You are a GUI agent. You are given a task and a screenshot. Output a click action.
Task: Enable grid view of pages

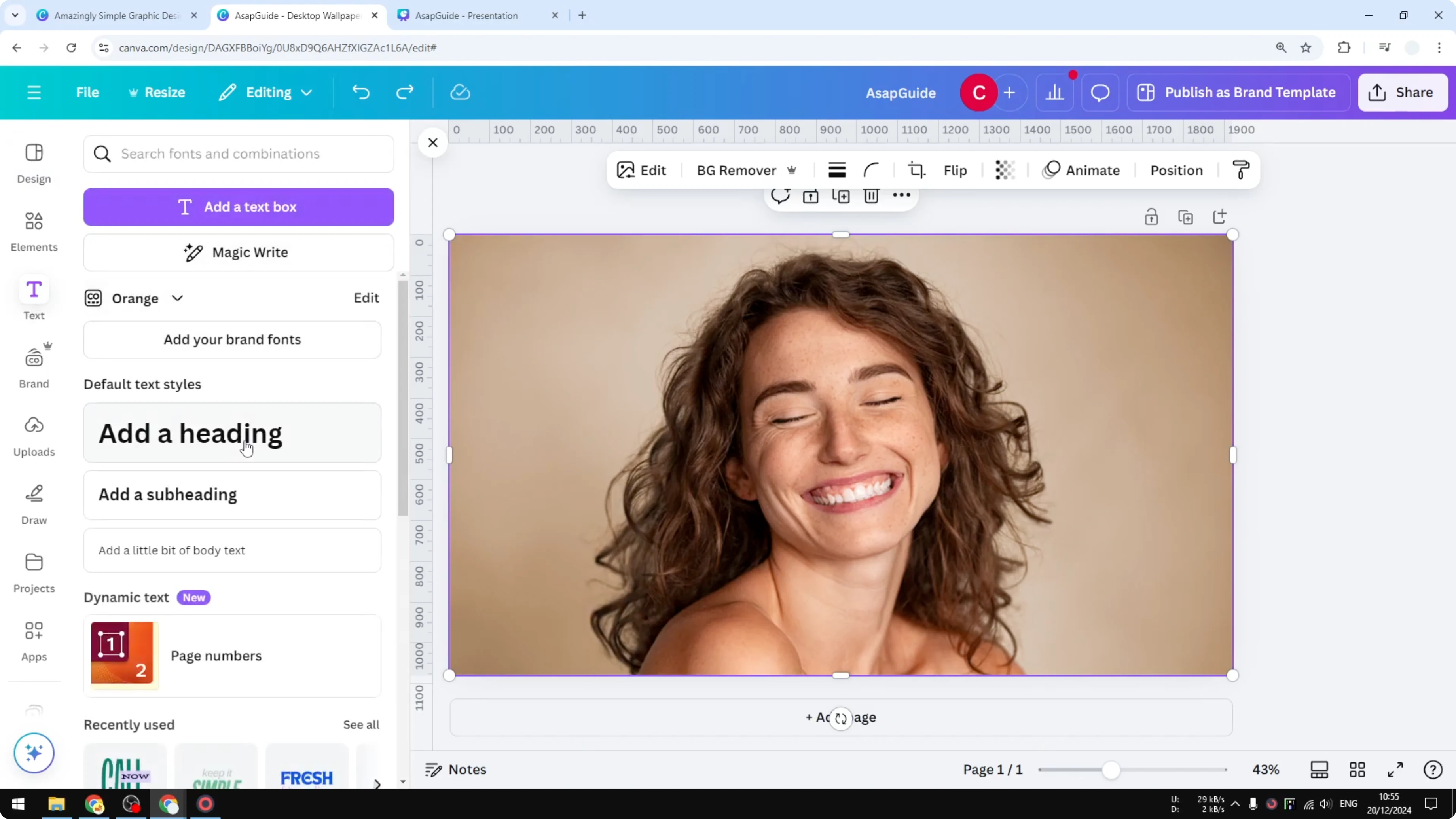pyautogui.click(x=1357, y=769)
